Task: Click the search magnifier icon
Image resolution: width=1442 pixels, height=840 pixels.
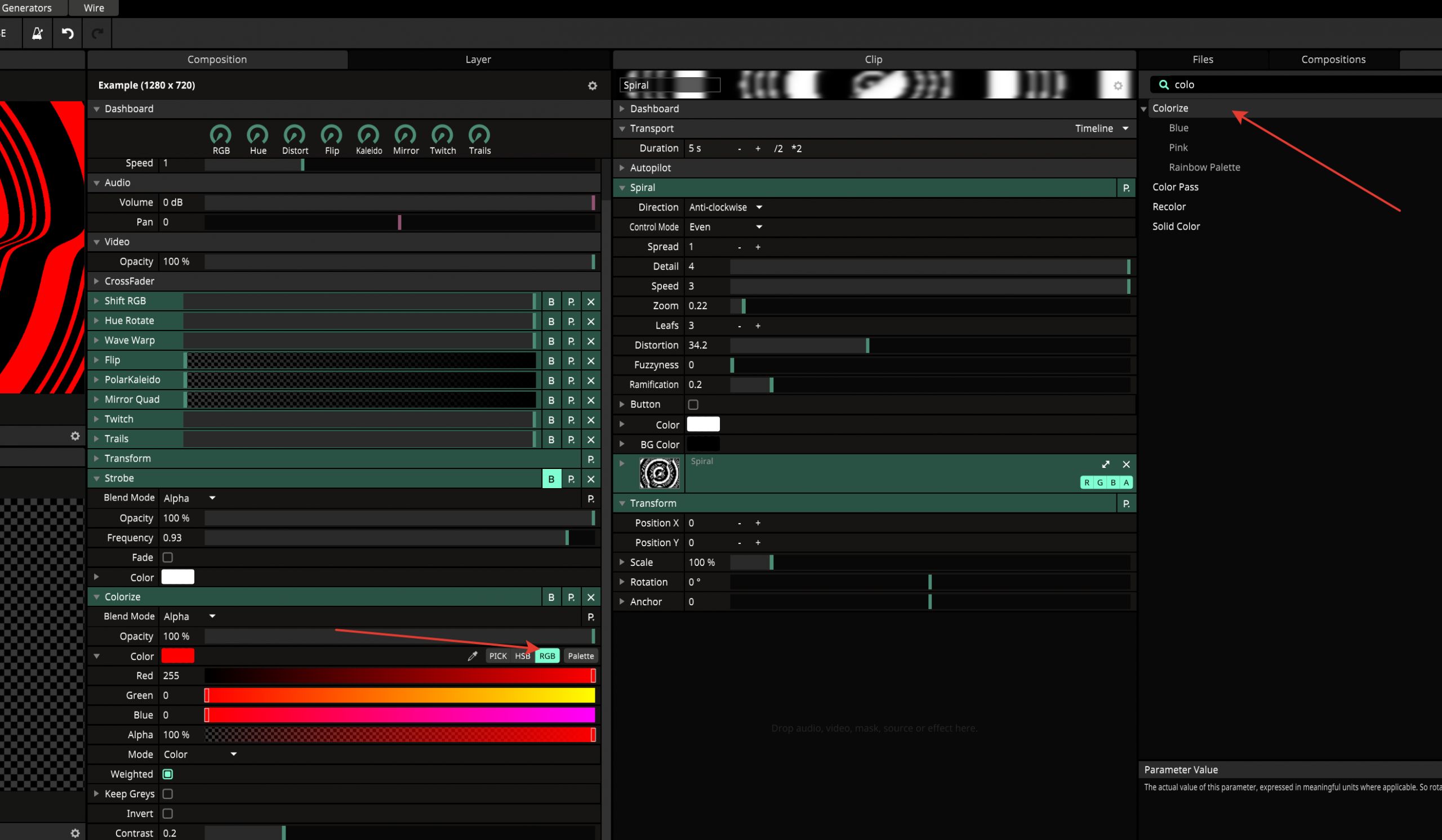Action: click(x=1163, y=84)
